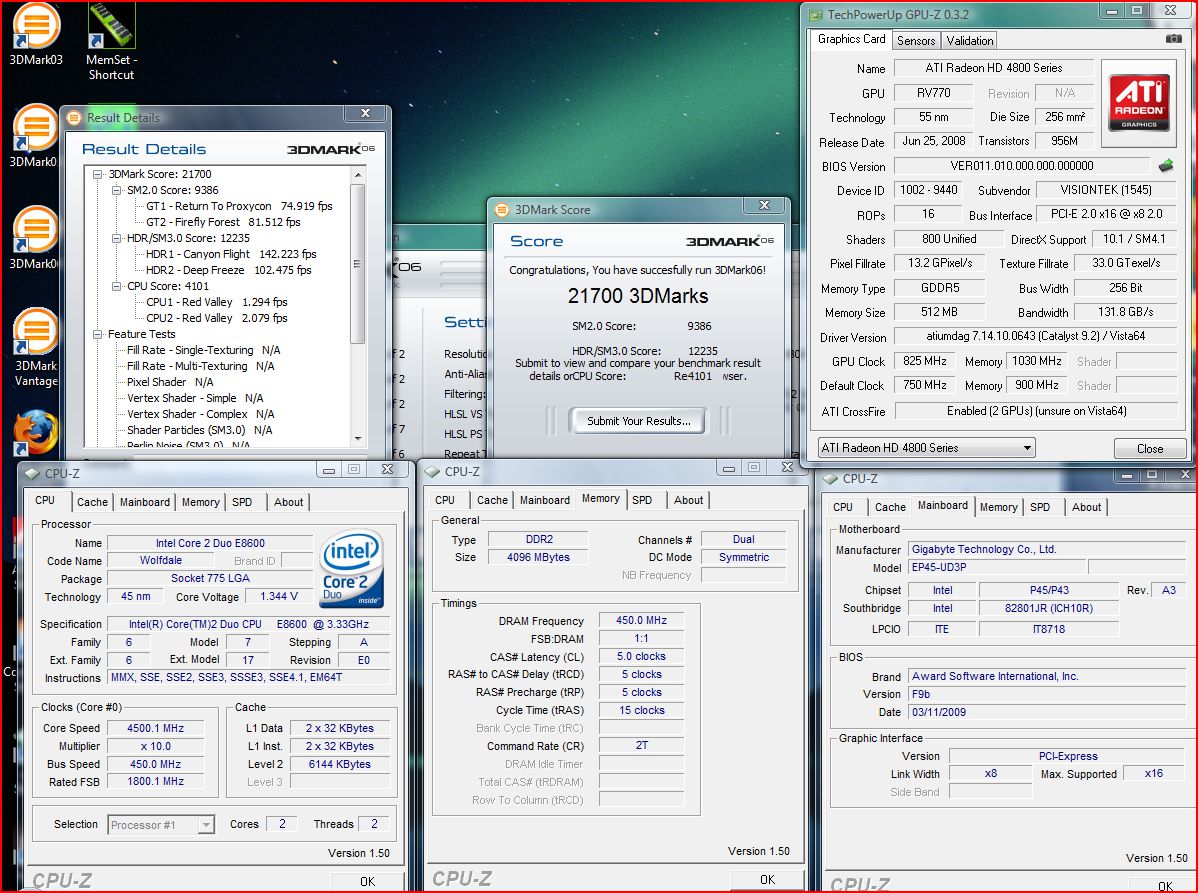Click the Result Details window icon

coord(74,118)
